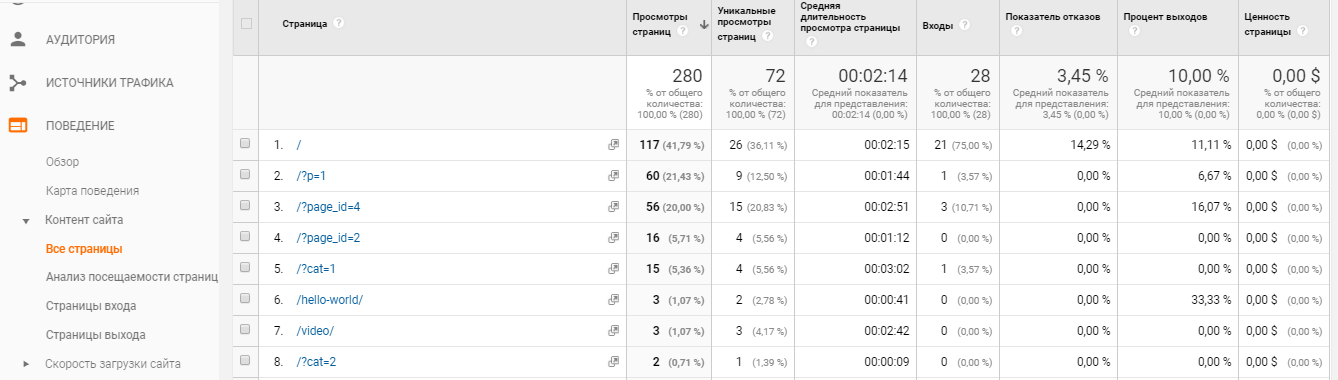Go to Страницы входа in sidebar

(91, 306)
